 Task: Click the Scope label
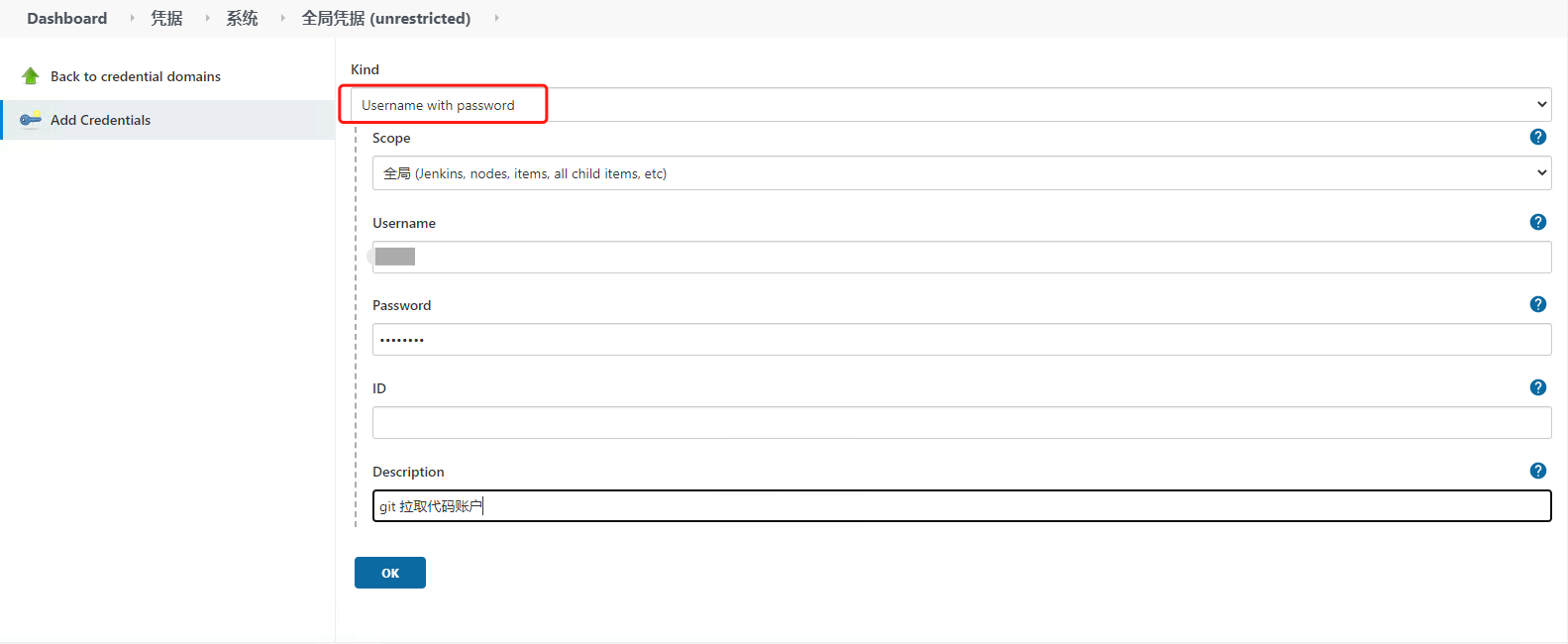point(391,138)
